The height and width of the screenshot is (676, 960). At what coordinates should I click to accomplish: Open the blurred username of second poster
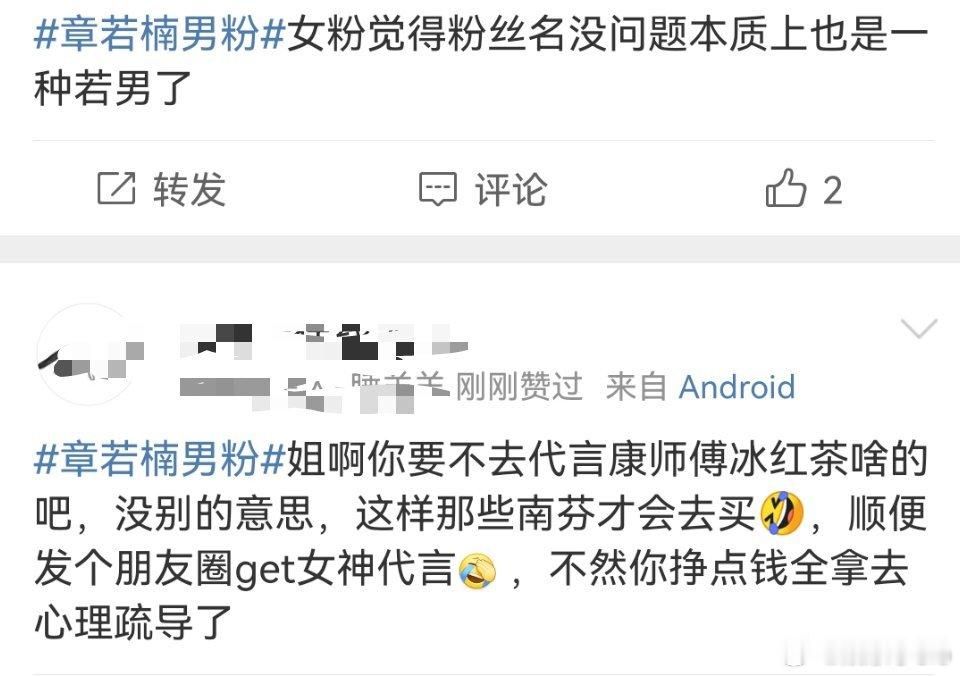point(324,342)
